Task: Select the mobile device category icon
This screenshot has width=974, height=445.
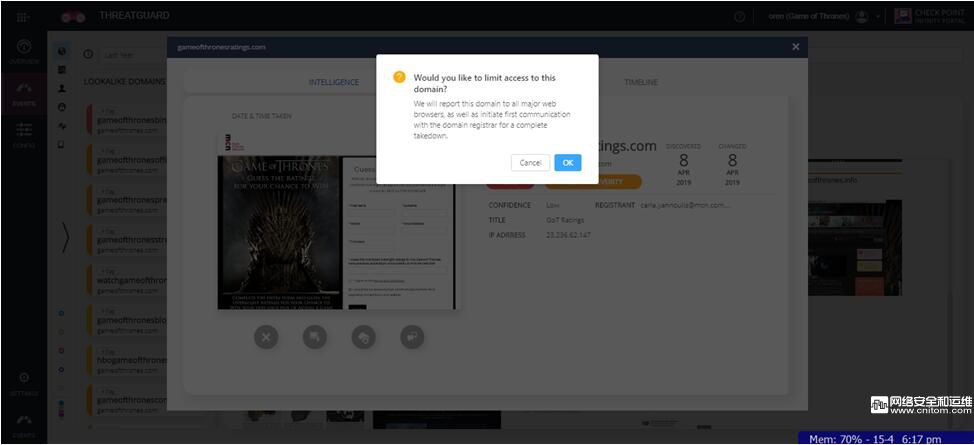Action: coord(61,145)
